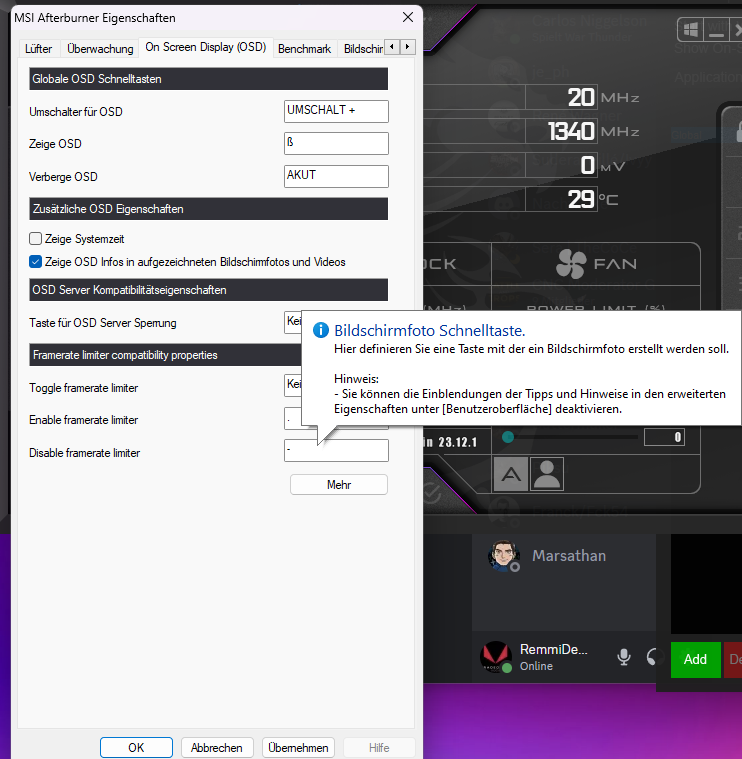Select the On Screen Display (OSD) tab
Screen dimensions: 742x759
206,47
